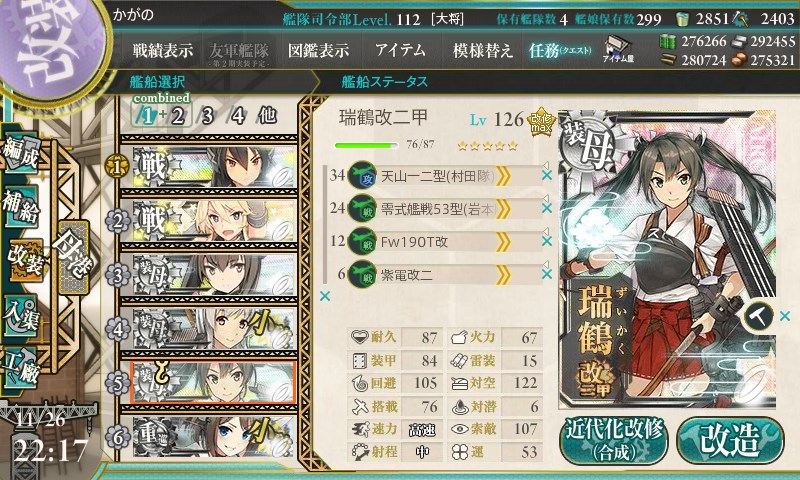800x480 pixels.
Task: Click the 天山一二型(村田隊) torpedo bomber icon
Action: coord(362,175)
